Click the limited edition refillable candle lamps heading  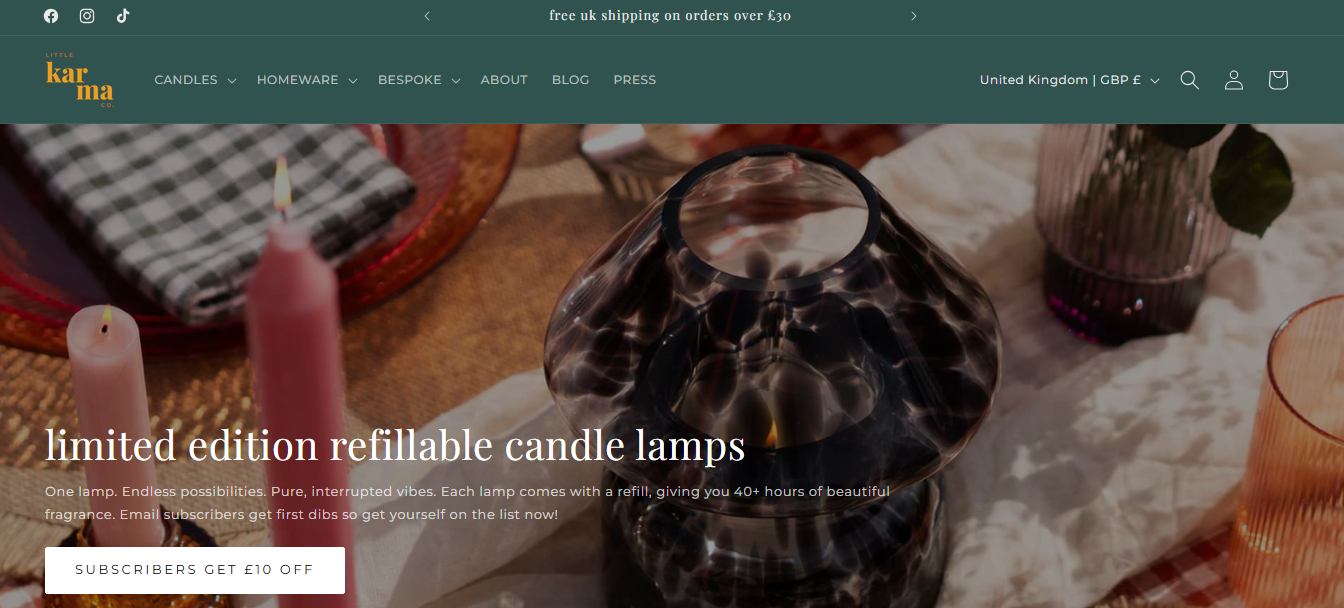(395, 445)
